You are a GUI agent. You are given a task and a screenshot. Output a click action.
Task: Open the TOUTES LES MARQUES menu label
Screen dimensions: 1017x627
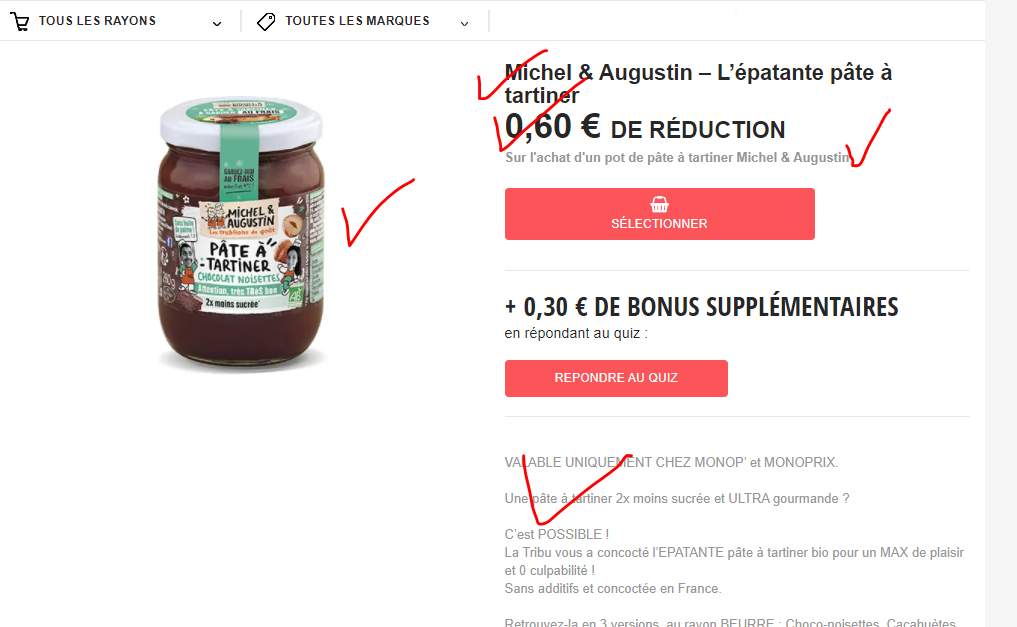coord(357,21)
